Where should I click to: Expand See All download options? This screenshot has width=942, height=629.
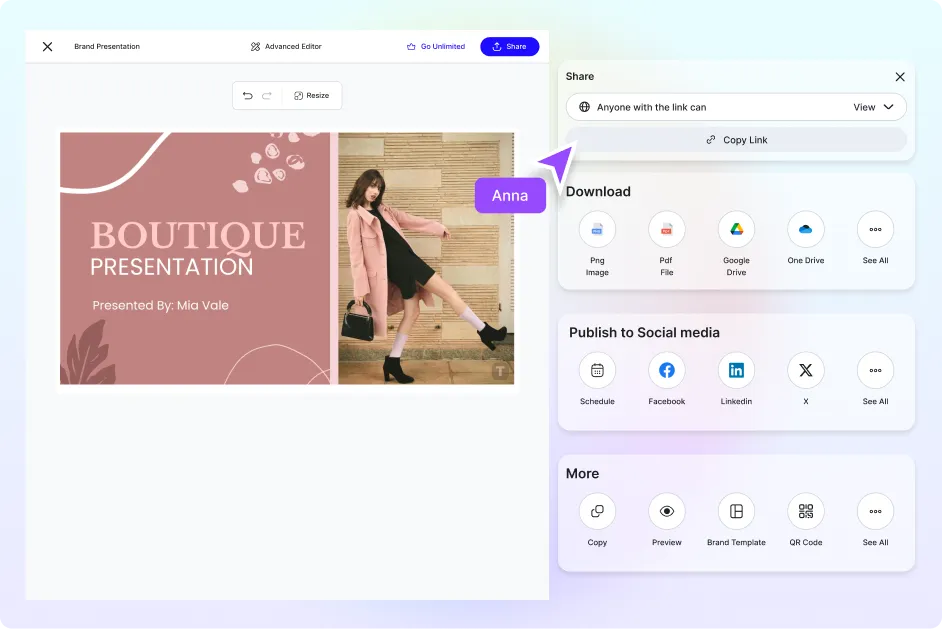875,230
